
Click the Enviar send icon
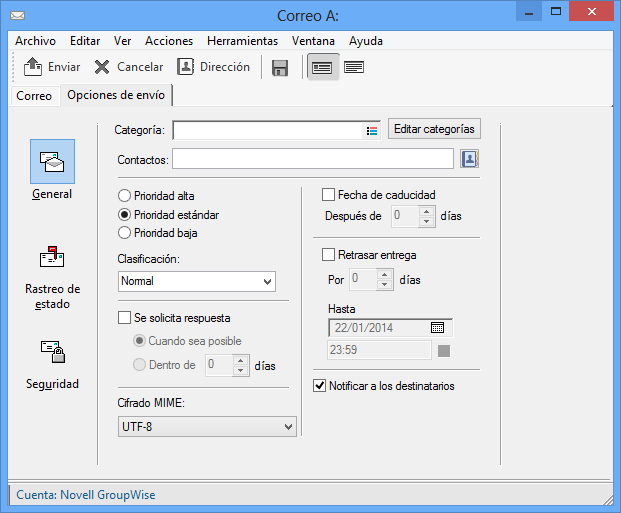pyautogui.click(x=32, y=67)
